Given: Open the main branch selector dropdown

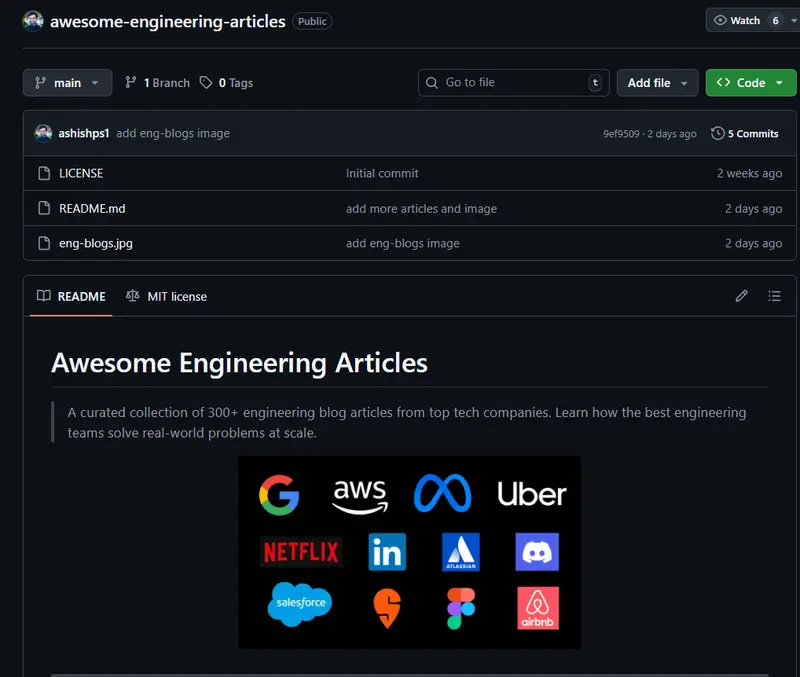Looking at the screenshot, I should pyautogui.click(x=66, y=83).
